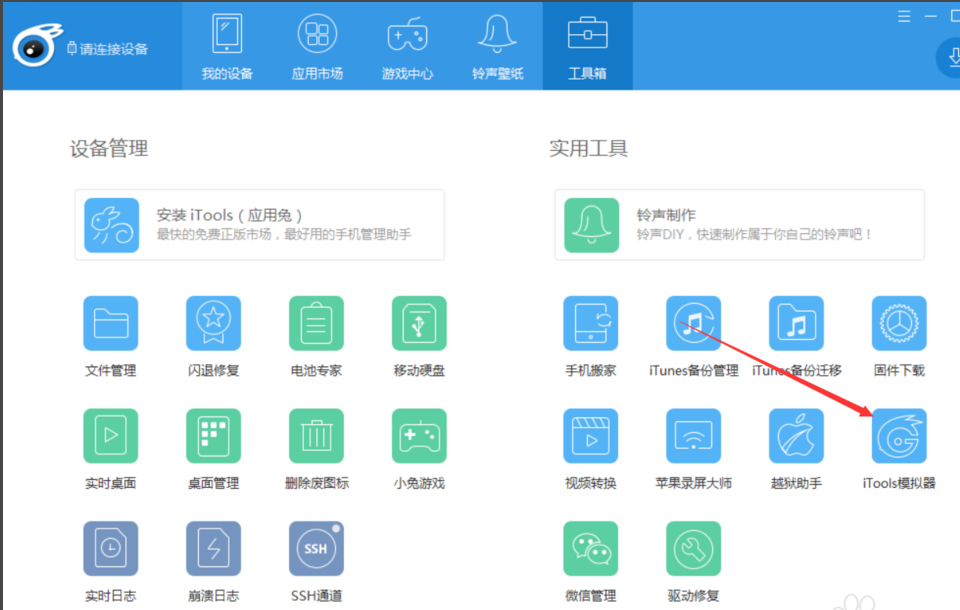Click the 删除废图标 trash icon
Screen dimensions: 960x610
coord(316,436)
